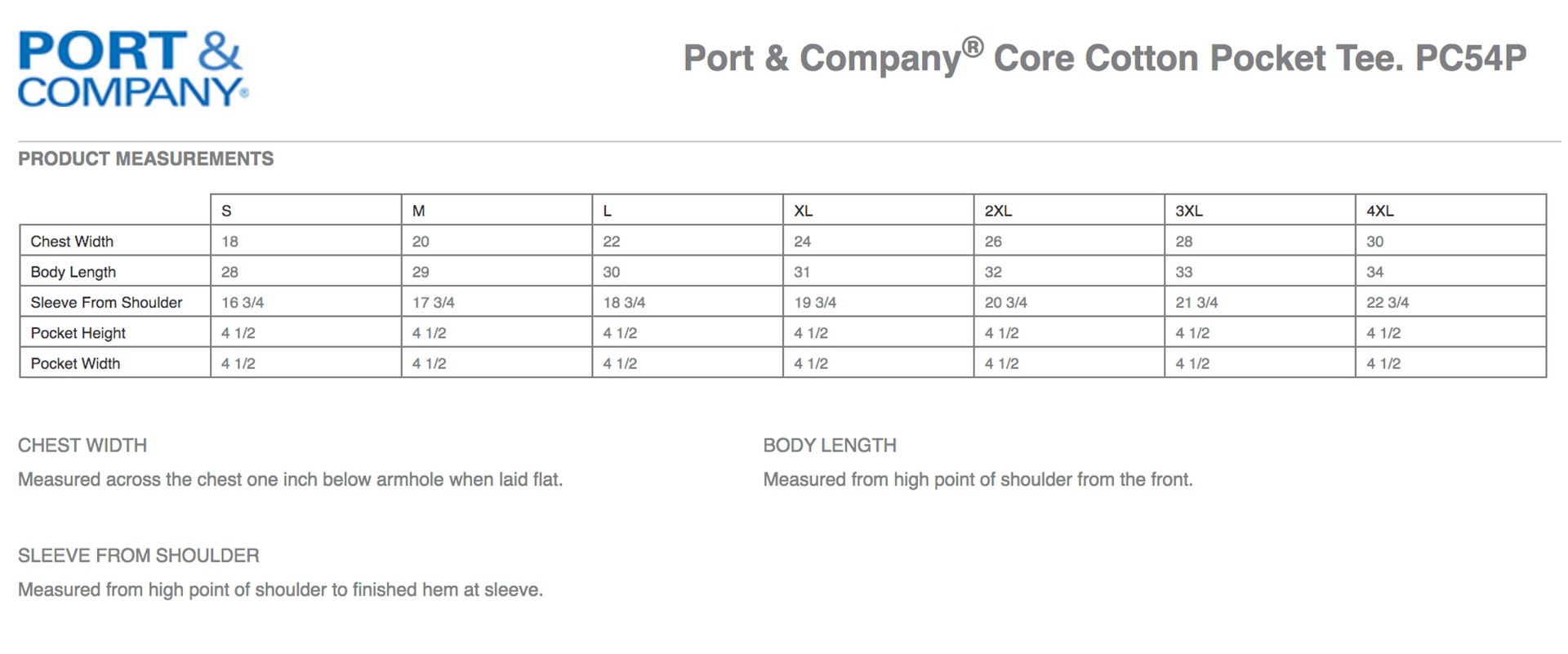Select the Body Length row label
The height and width of the screenshot is (654, 1568).
pos(73,272)
